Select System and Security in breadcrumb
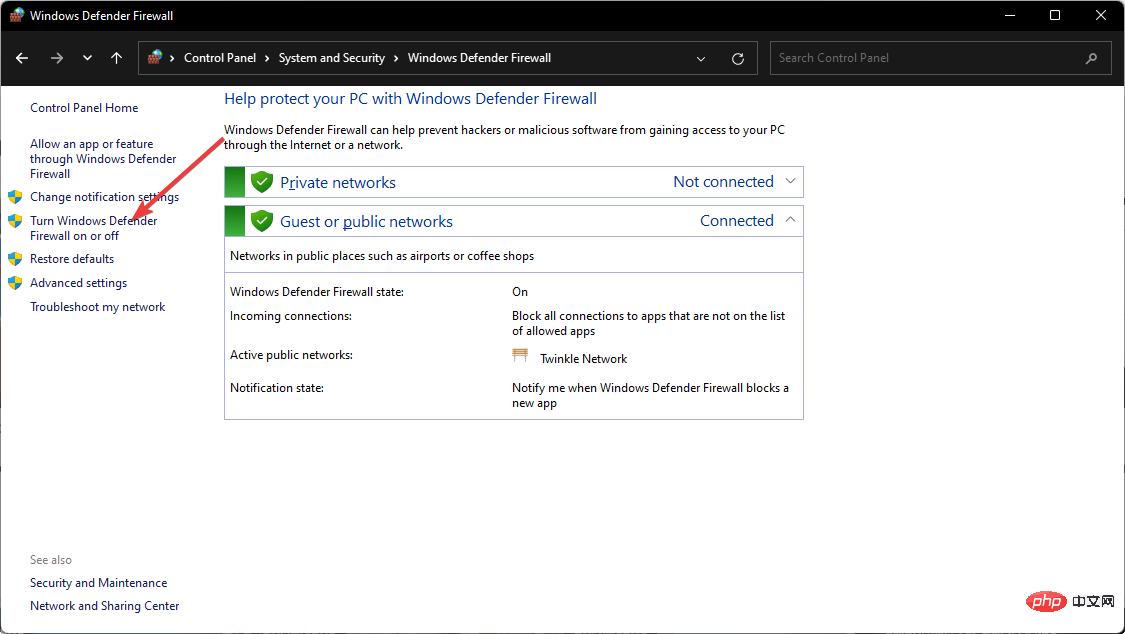This screenshot has width=1125, height=634. pyautogui.click(x=331, y=58)
